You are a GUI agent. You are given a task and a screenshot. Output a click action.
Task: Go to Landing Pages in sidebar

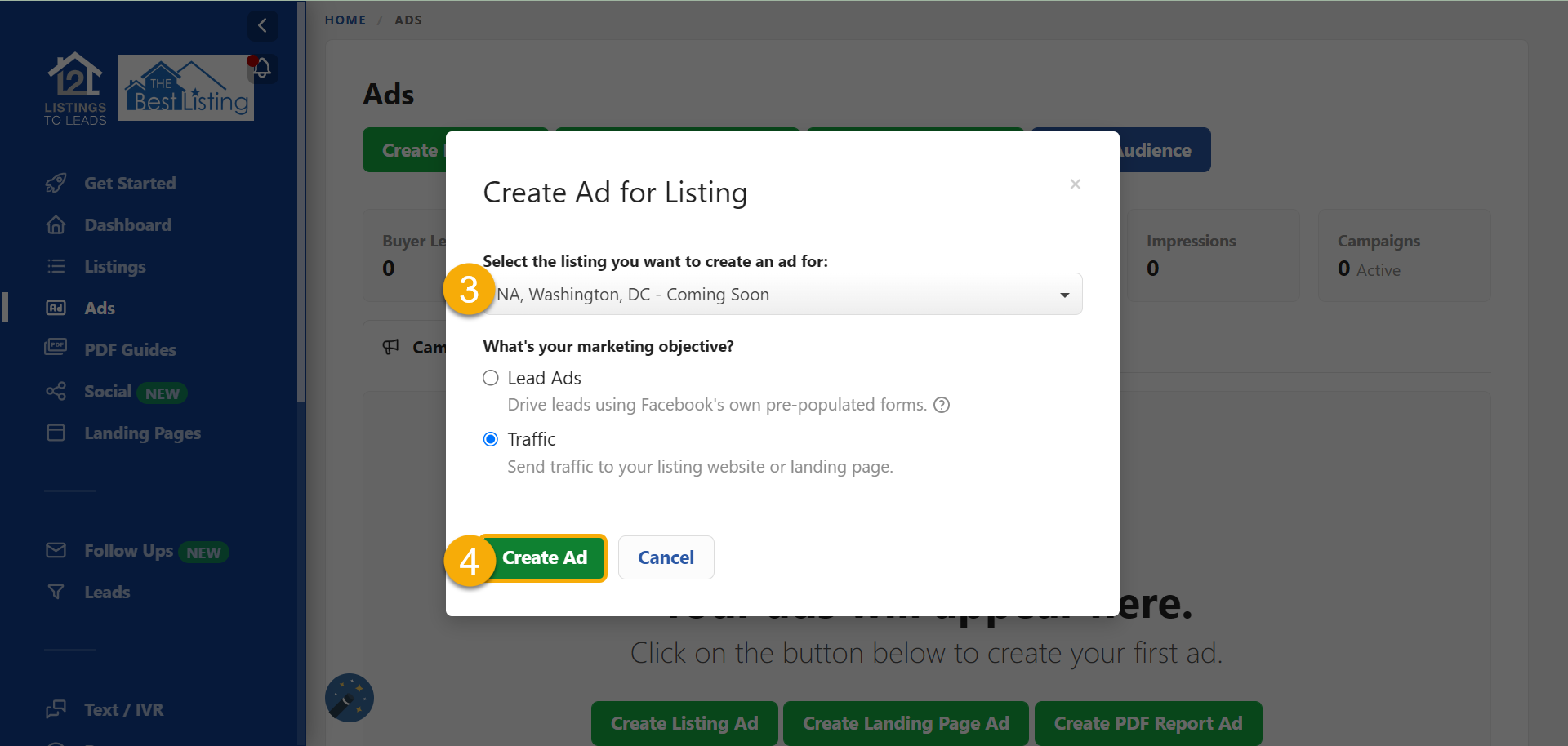(142, 433)
